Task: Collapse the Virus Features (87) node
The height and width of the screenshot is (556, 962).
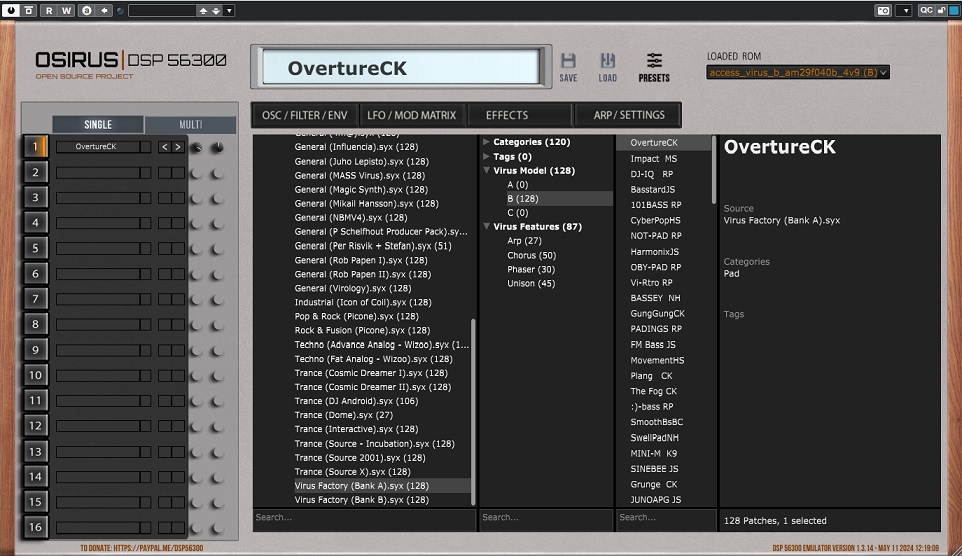Action: click(486, 226)
